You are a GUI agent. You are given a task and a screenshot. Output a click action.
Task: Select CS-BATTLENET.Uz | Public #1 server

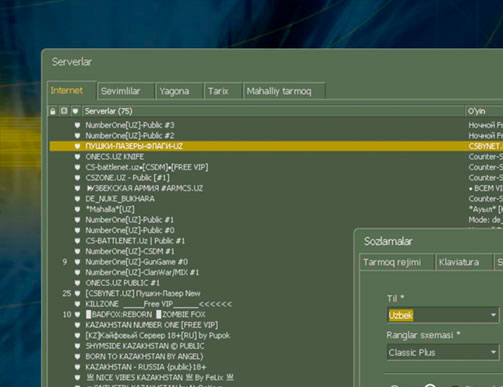pos(135,241)
